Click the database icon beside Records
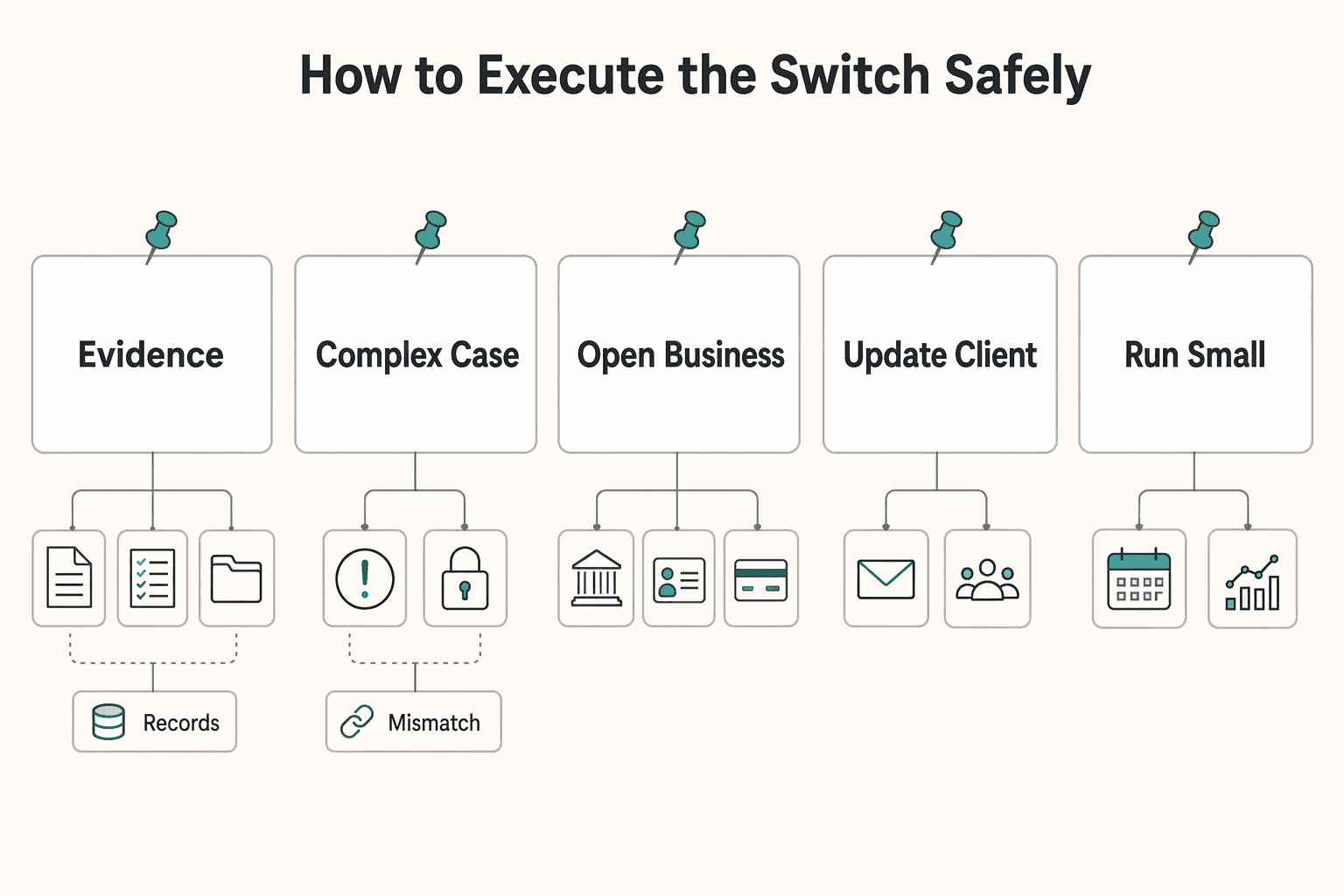 [x=108, y=722]
